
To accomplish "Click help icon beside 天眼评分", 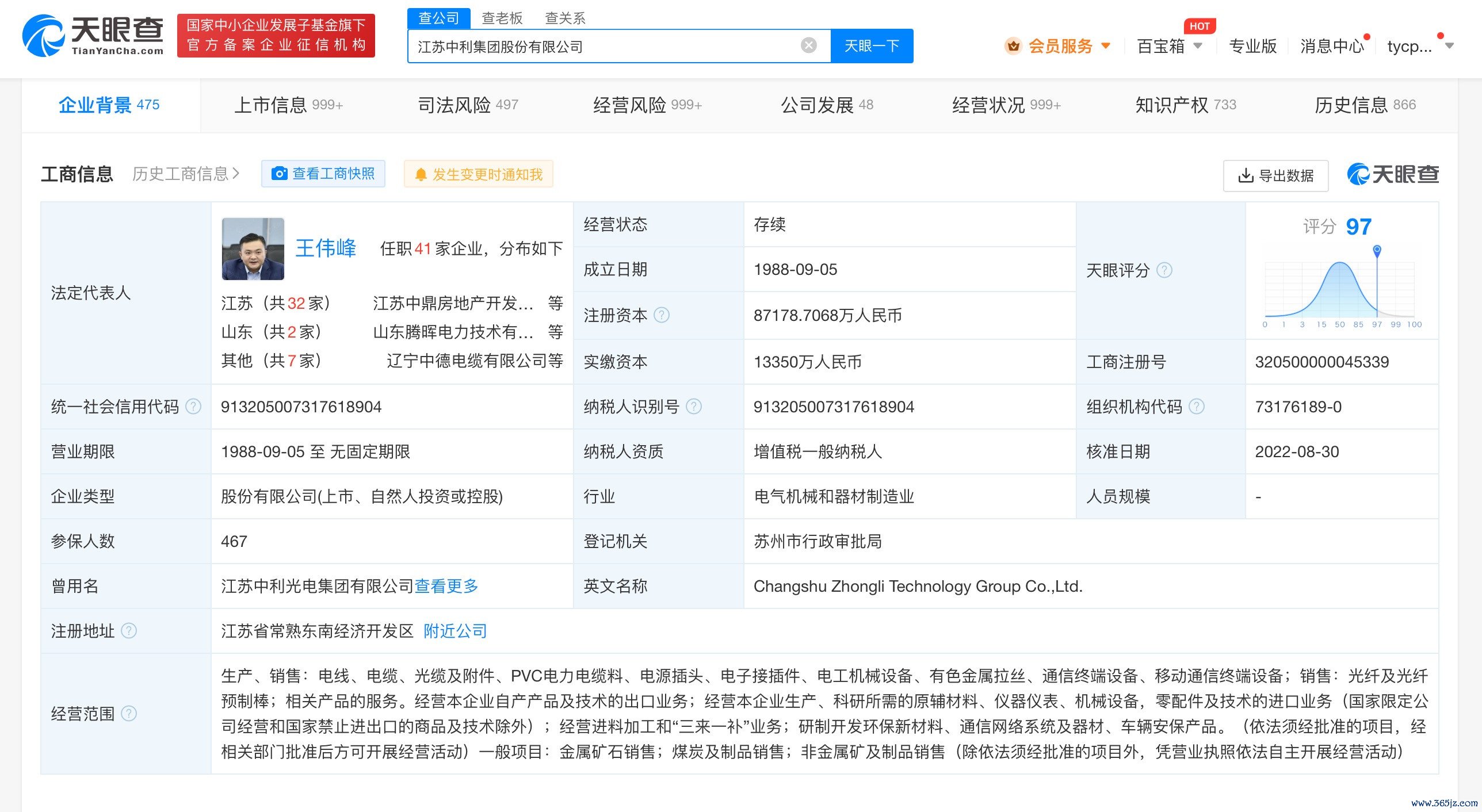I will (x=1164, y=270).
